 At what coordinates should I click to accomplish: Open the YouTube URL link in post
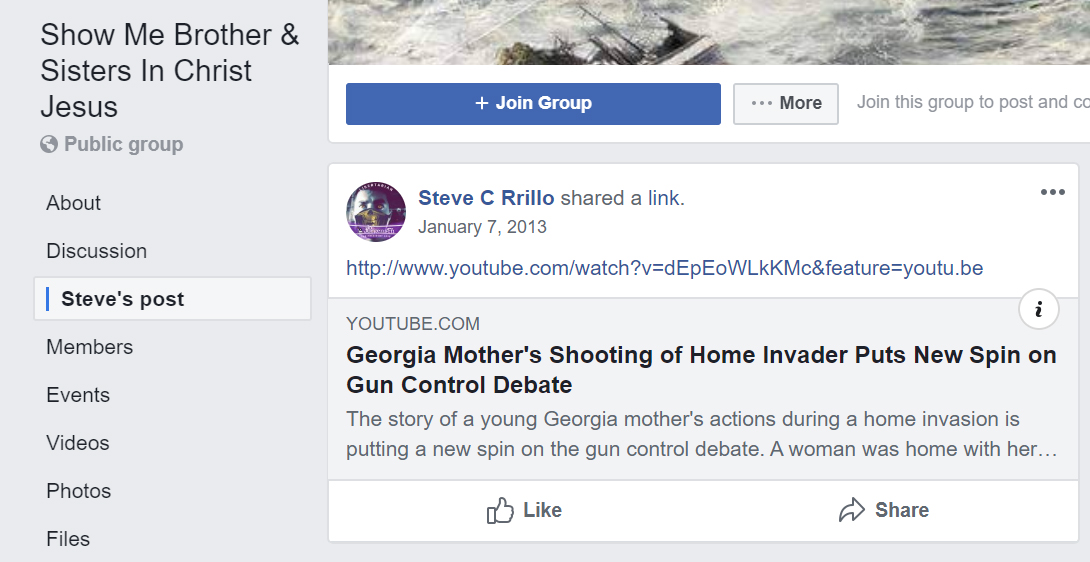point(664,268)
